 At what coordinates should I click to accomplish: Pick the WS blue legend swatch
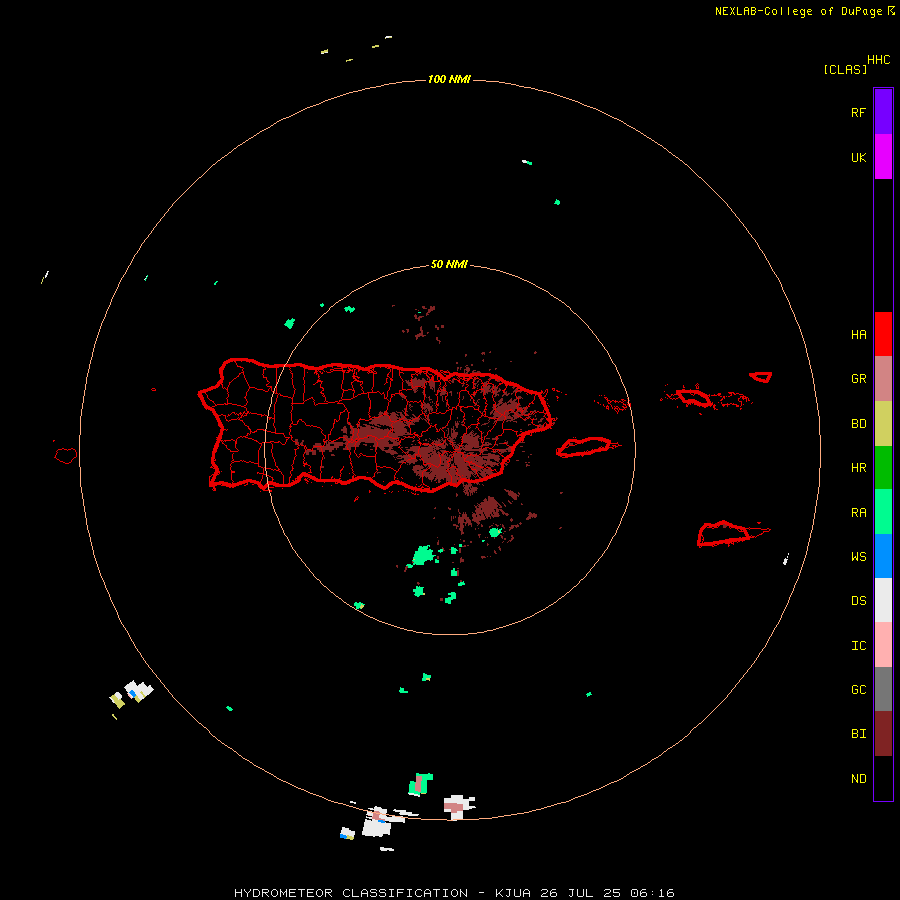point(883,556)
